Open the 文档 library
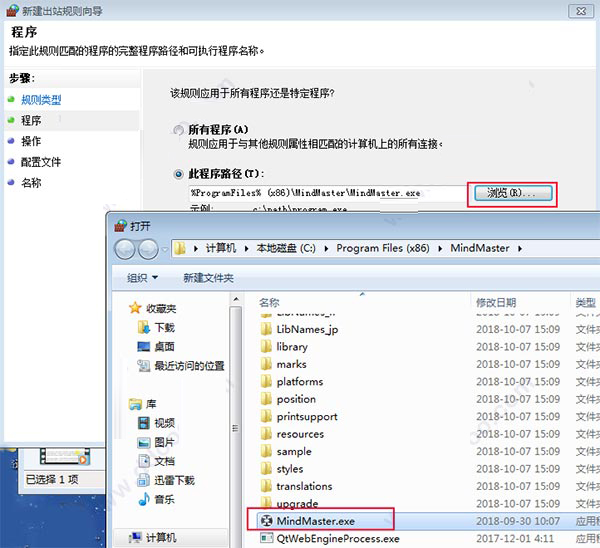Screen dimensions: 600x548 coord(165,462)
